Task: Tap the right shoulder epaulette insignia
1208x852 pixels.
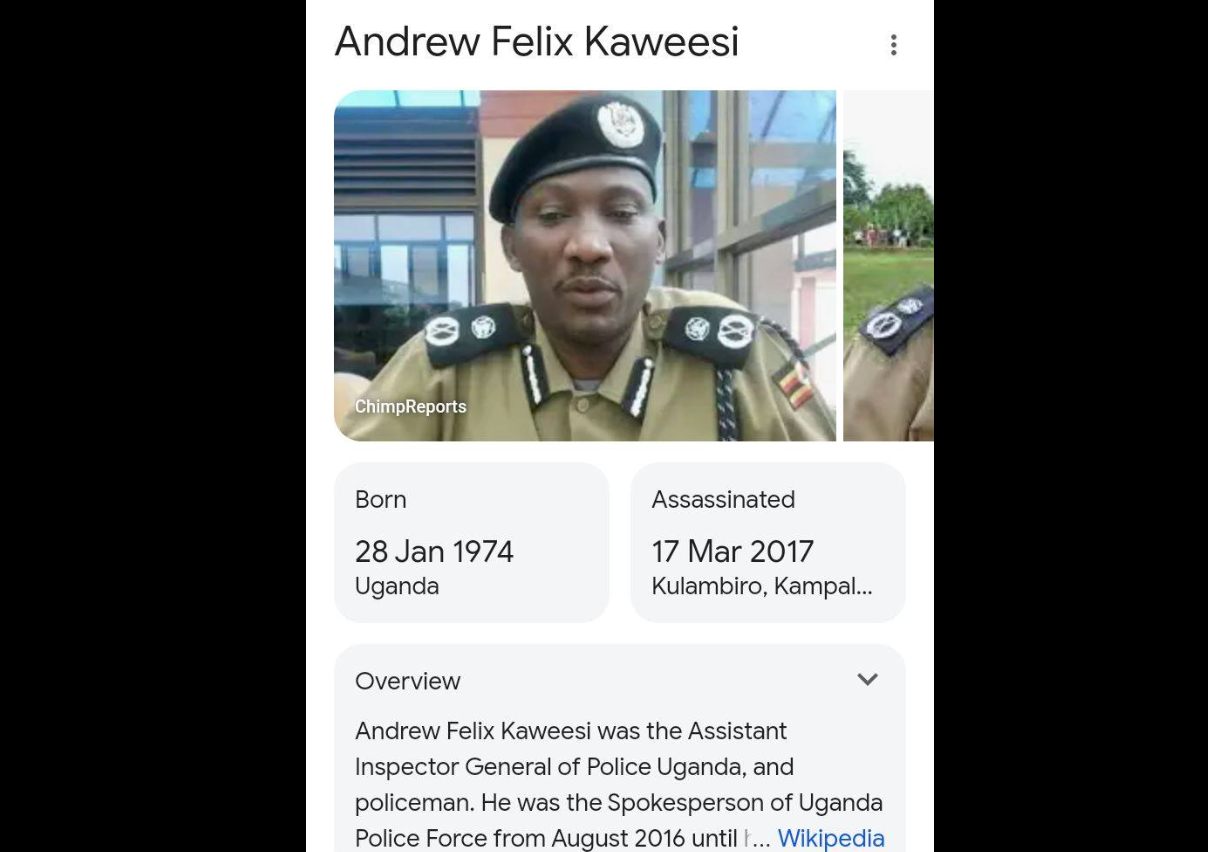Action: tap(718, 329)
